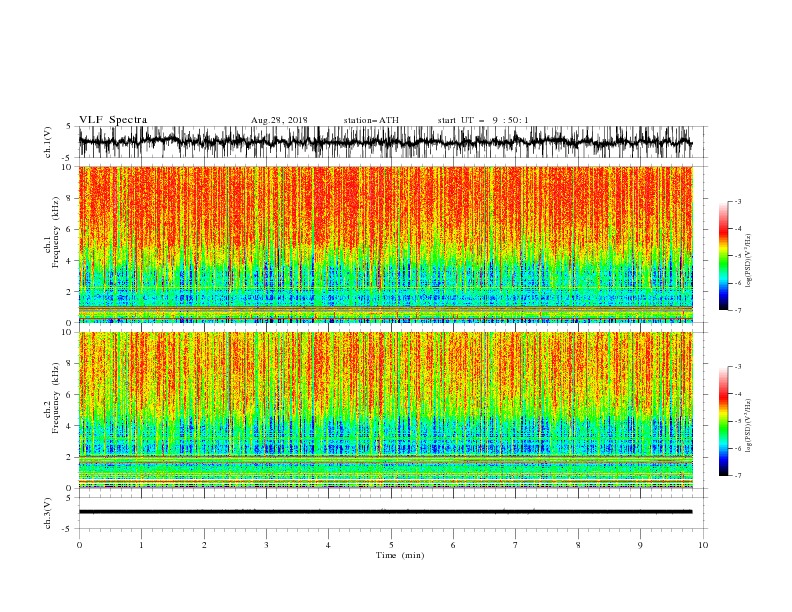Click the 'ch.3(V)' axis label
The width and height of the screenshot is (792, 612).
pyautogui.click(x=47, y=513)
